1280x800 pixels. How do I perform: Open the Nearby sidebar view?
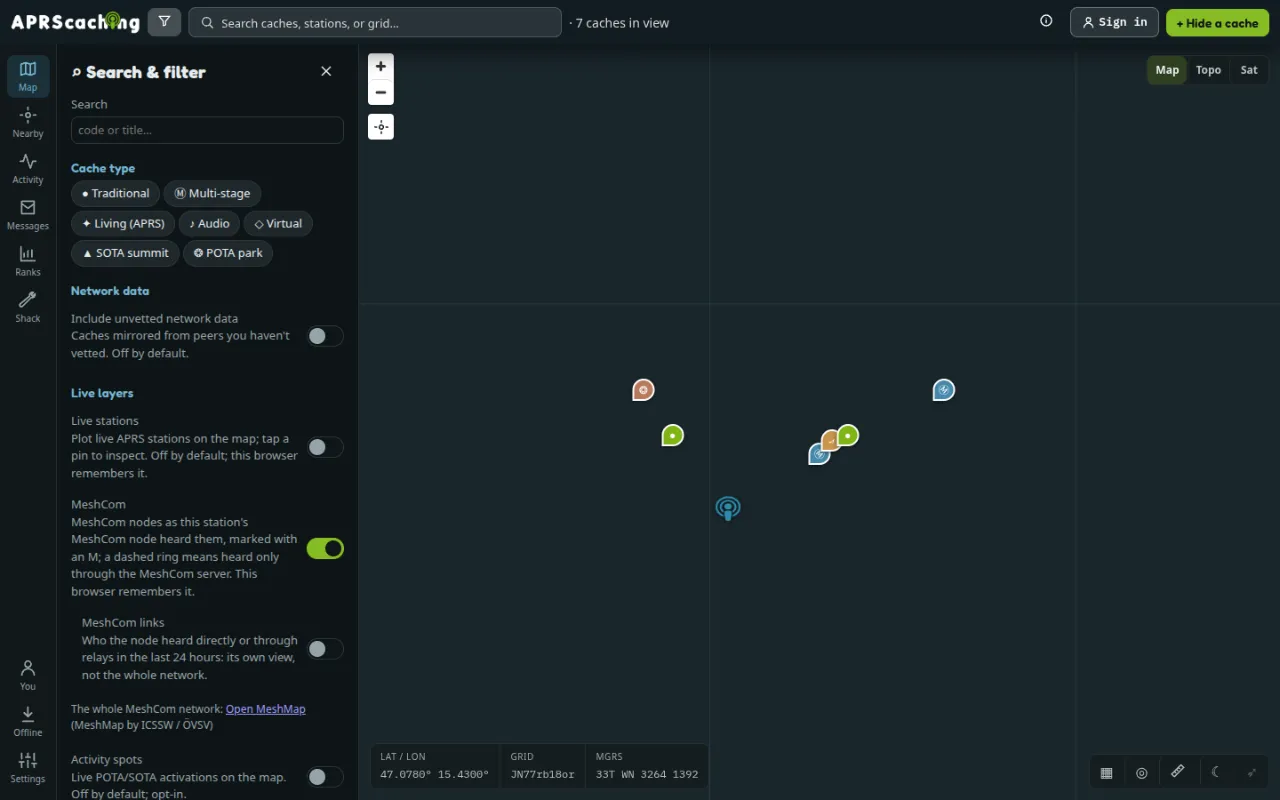pyautogui.click(x=28, y=122)
